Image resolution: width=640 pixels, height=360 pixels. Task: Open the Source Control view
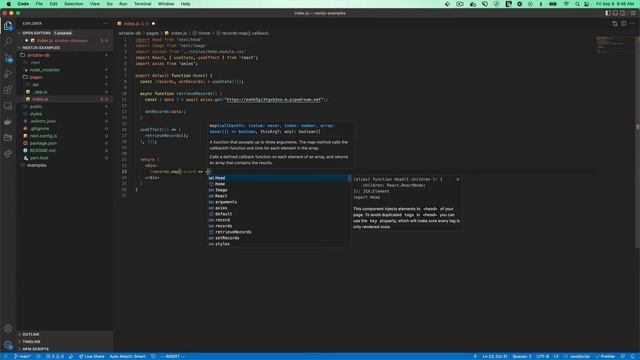[x=8, y=58]
